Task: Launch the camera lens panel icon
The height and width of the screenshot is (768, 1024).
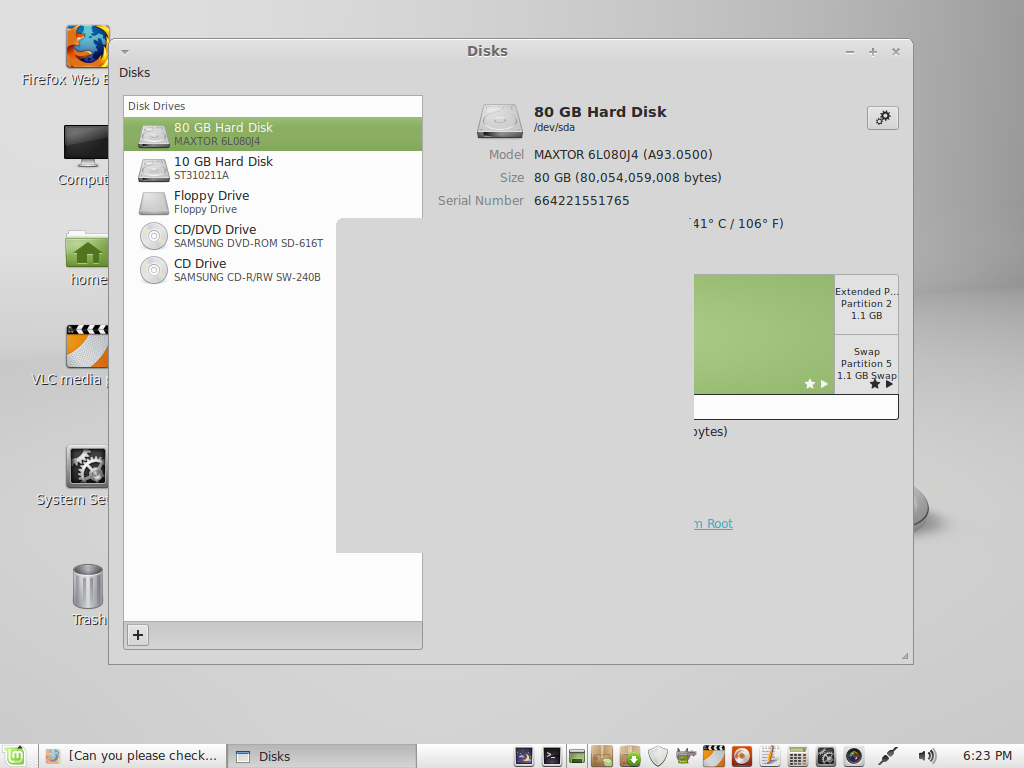Action: coord(854,756)
